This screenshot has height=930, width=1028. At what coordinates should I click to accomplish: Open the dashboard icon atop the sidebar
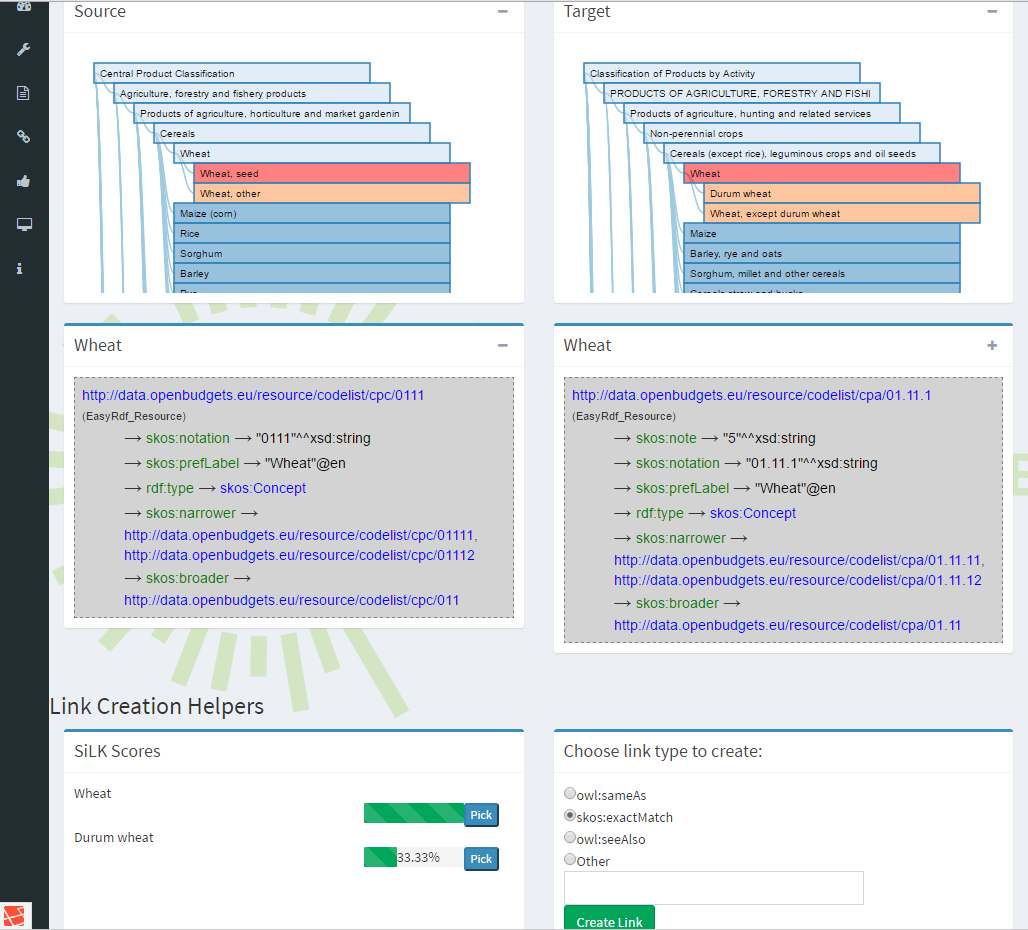click(x=24, y=7)
